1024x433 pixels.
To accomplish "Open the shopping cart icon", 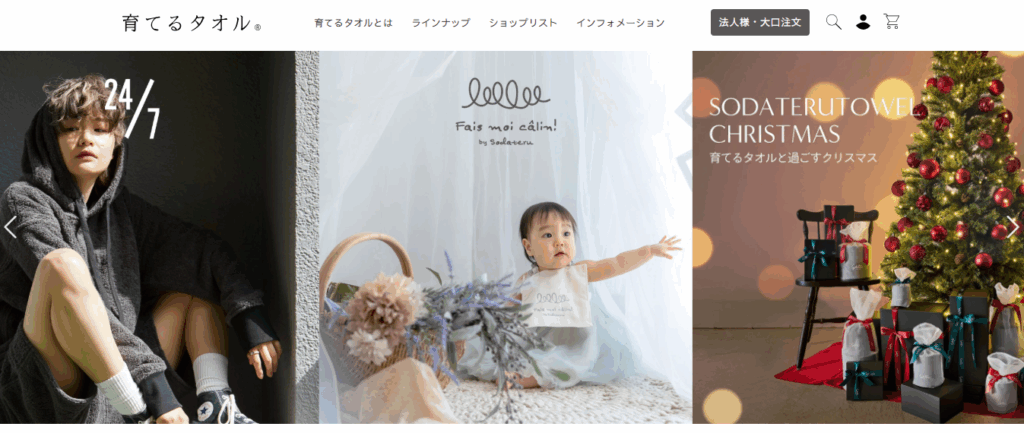I will (891, 22).
